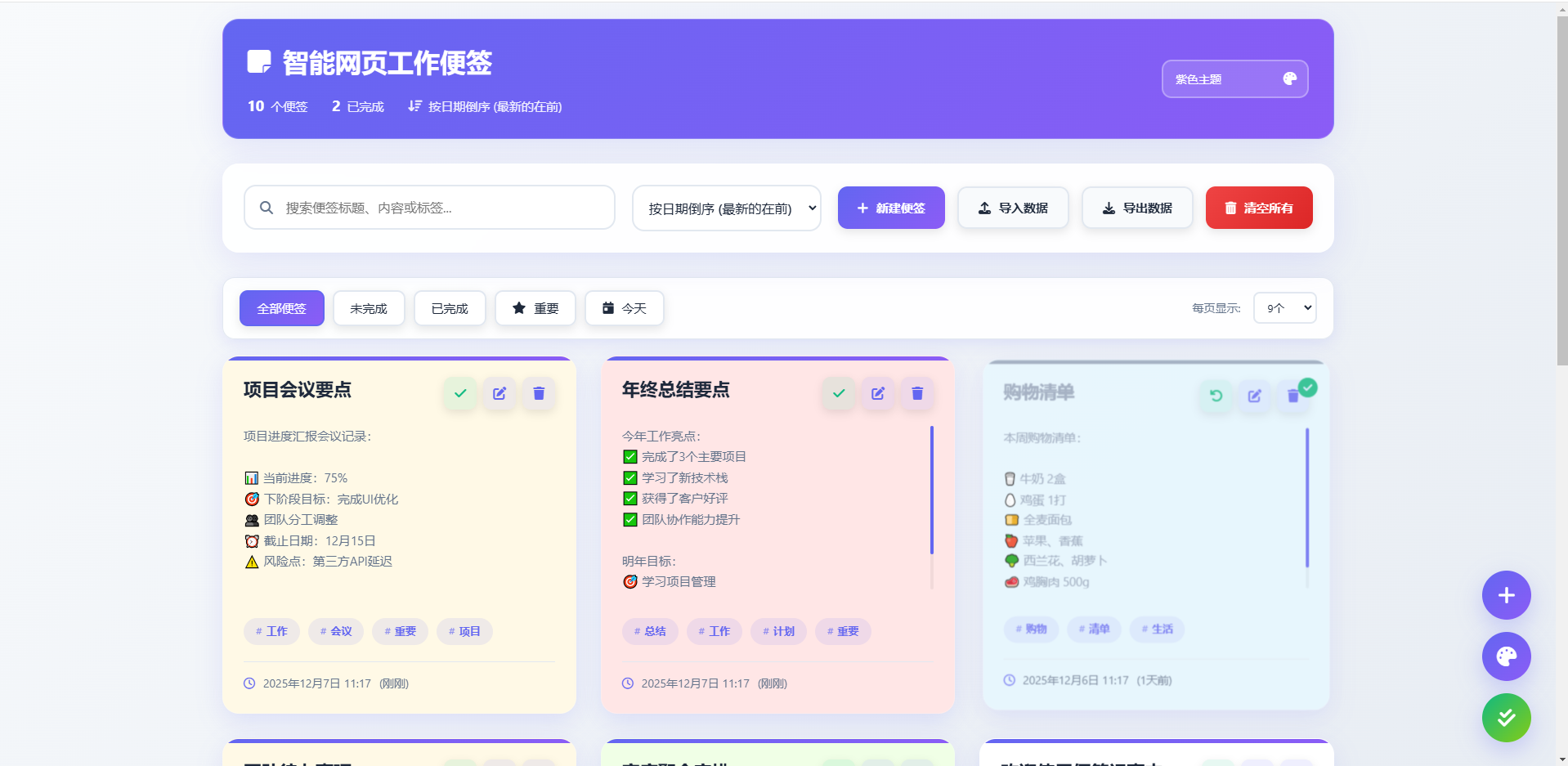Select the 重要 filter tab

pos(535,308)
